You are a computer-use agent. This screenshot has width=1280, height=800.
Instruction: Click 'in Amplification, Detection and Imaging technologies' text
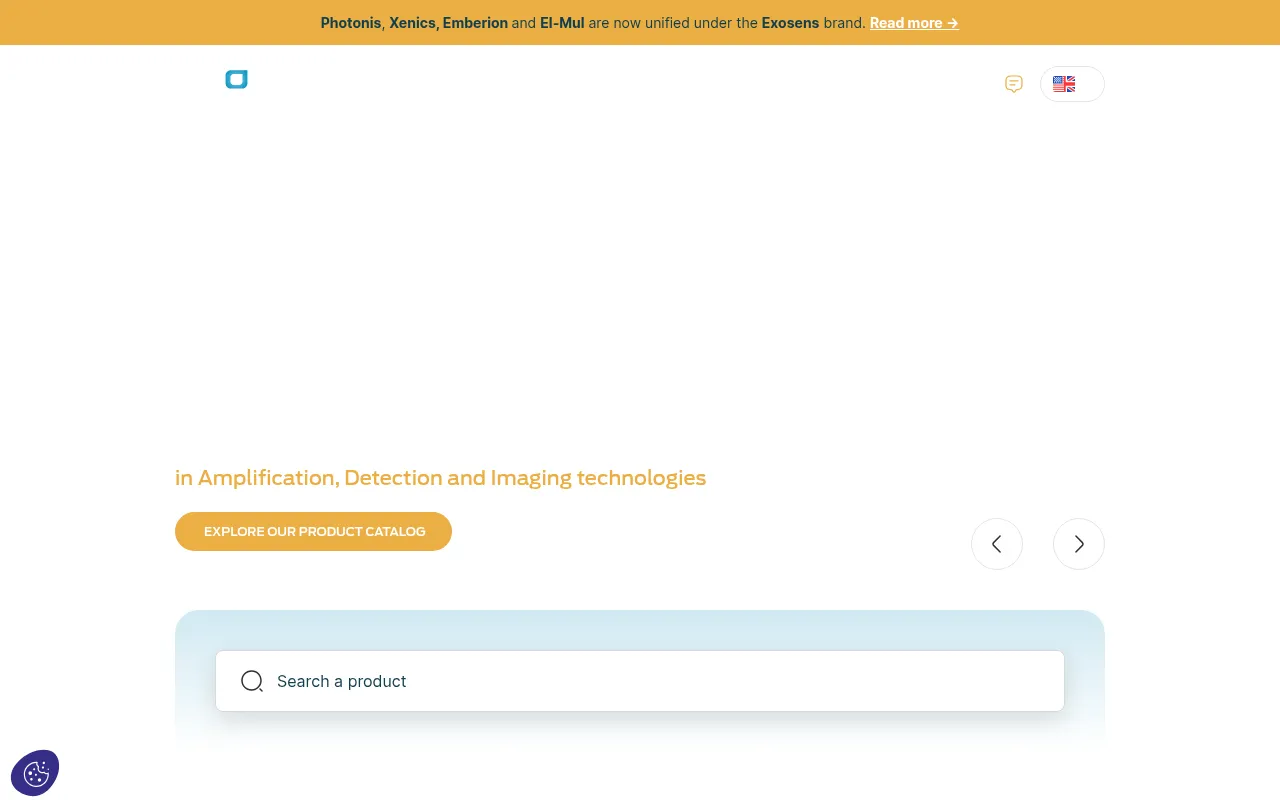tap(440, 478)
